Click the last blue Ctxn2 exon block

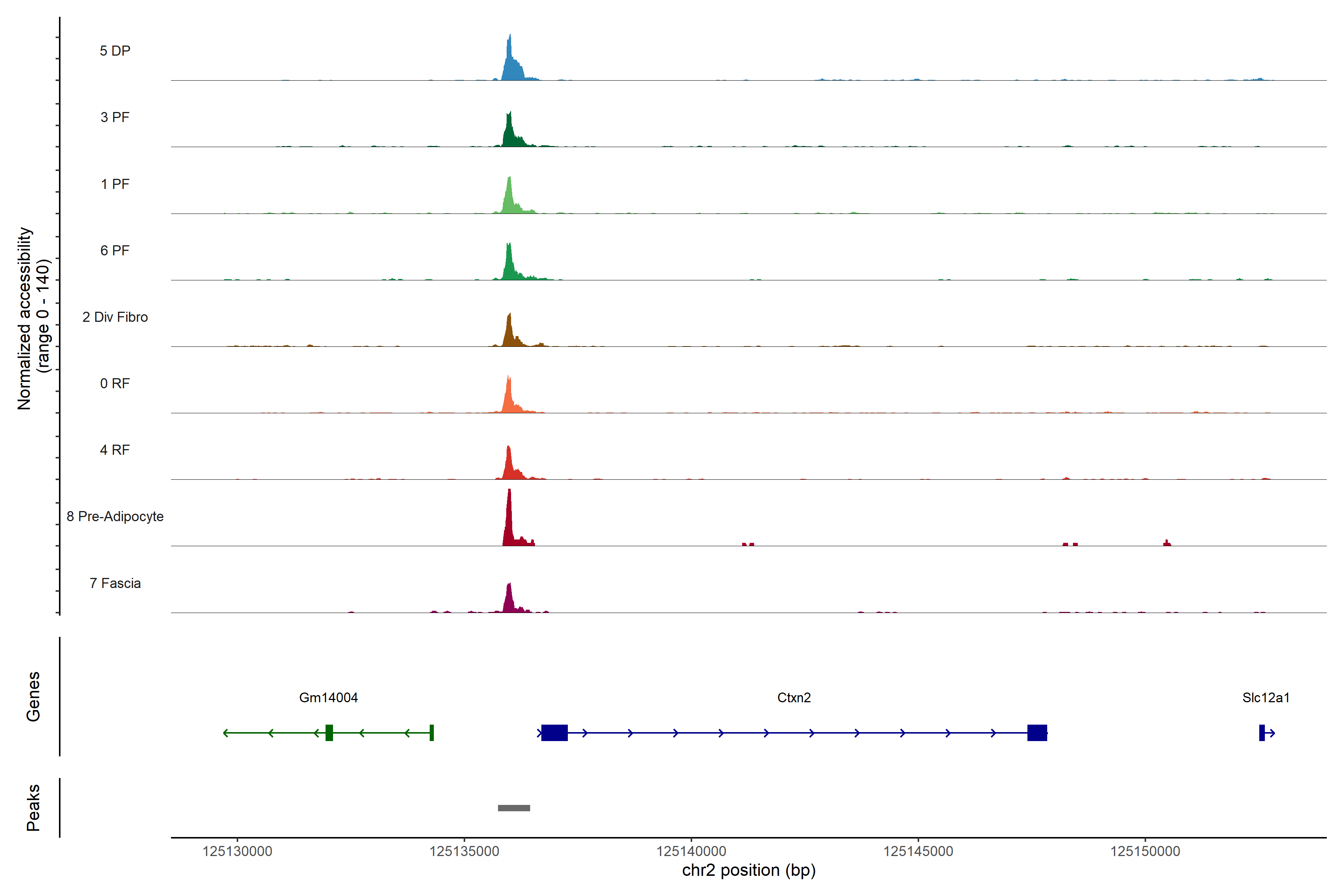click(x=1037, y=732)
